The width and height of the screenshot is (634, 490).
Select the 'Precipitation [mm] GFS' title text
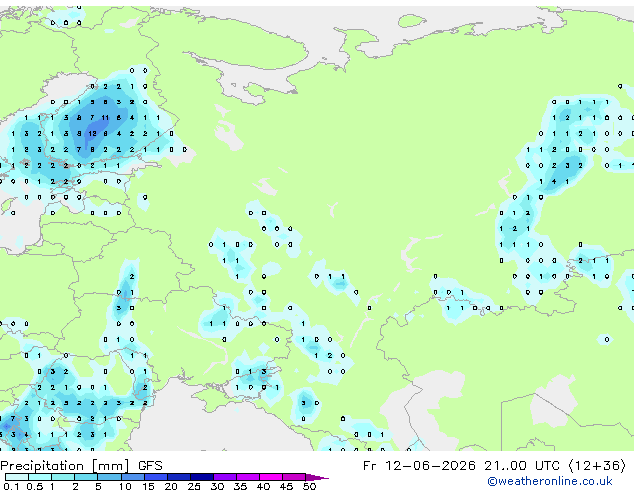[81, 466]
